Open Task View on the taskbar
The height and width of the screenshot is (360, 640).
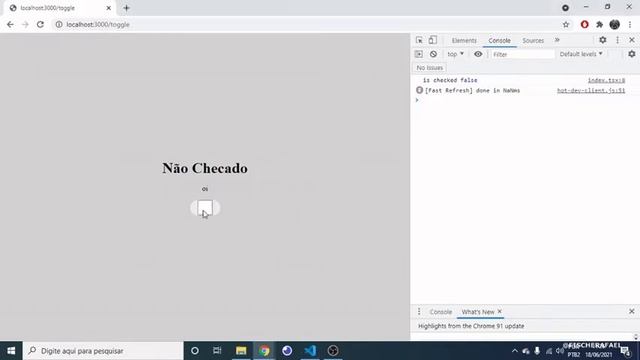[x=217, y=351]
